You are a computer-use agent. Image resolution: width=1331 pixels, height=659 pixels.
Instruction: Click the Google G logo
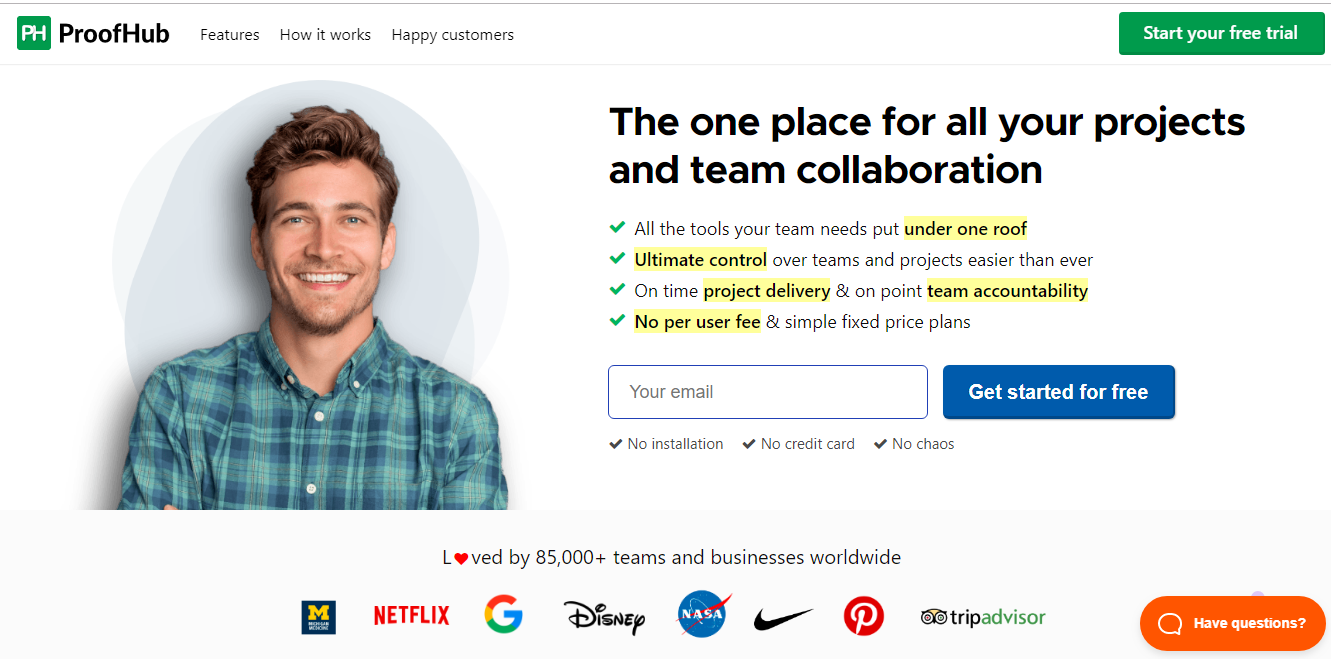click(x=503, y=614)
